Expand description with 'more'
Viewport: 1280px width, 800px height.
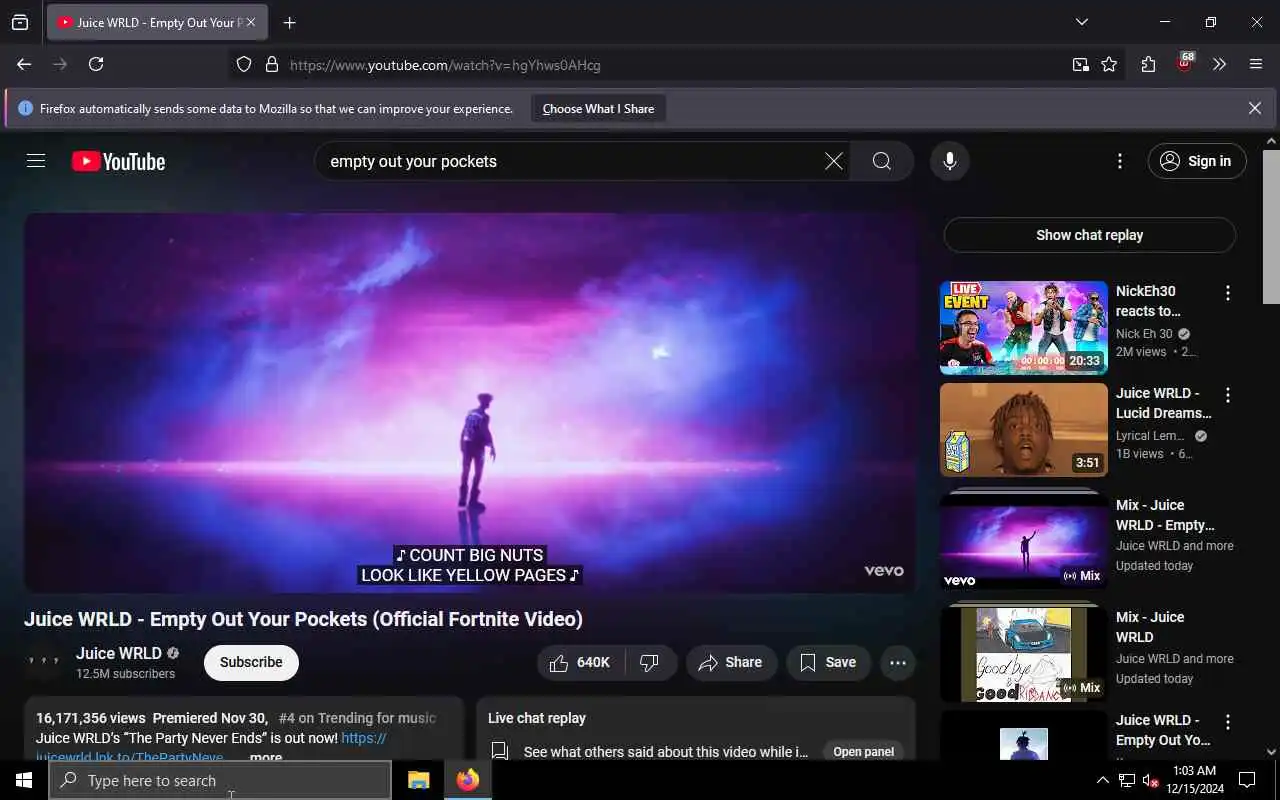coord(265,758)
